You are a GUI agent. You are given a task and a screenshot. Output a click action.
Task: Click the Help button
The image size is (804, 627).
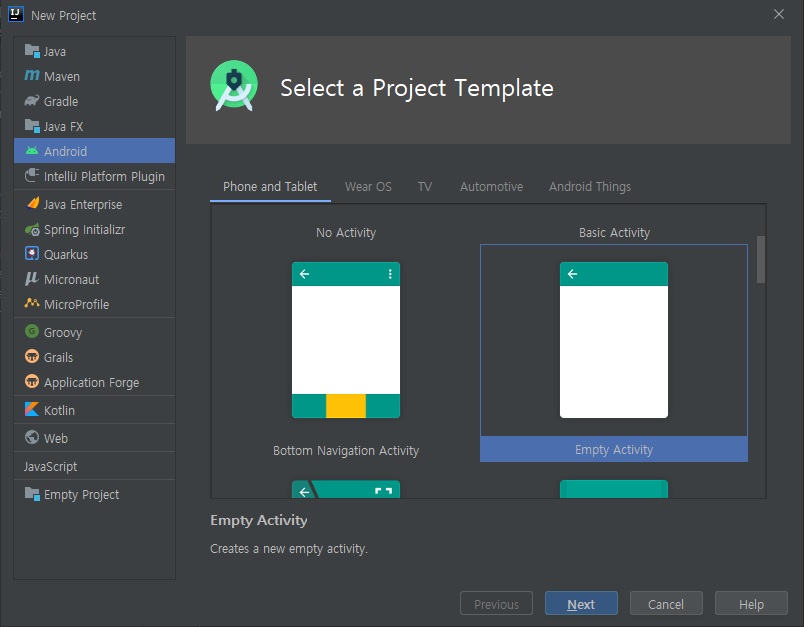(751, 604)
